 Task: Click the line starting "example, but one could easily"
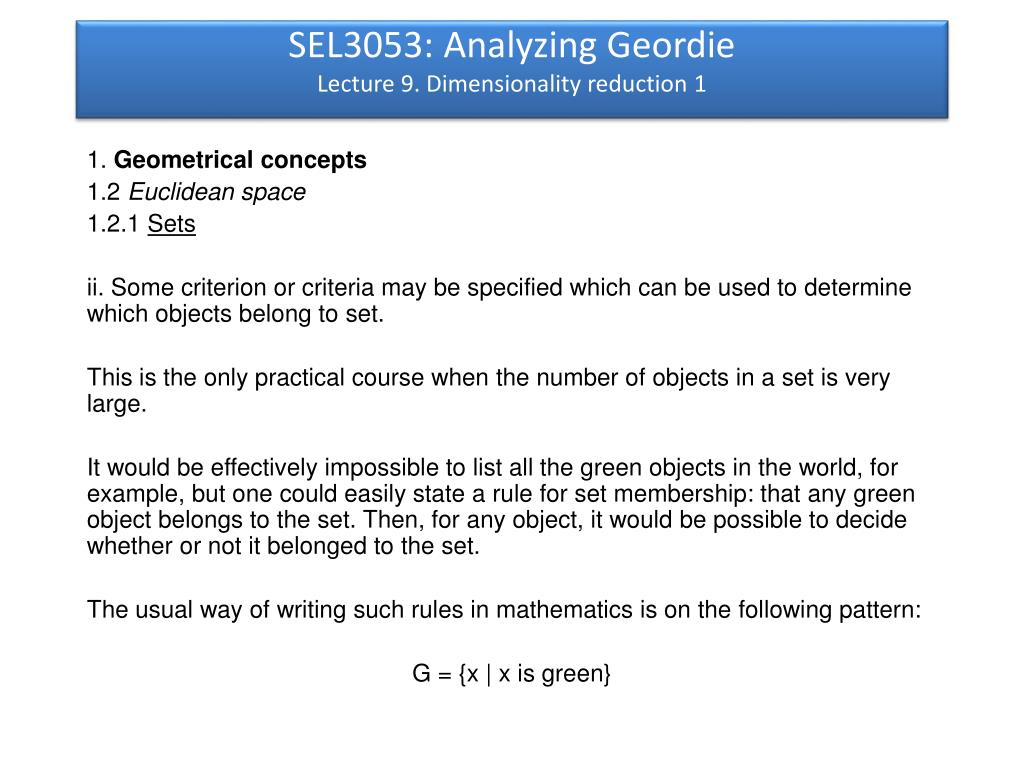pos(501,494)
